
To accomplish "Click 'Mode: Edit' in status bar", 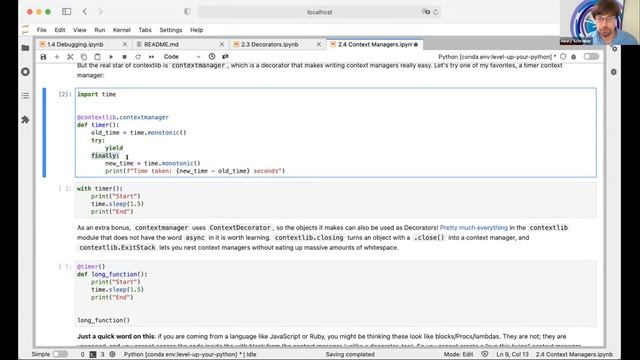I will [458, 354].
